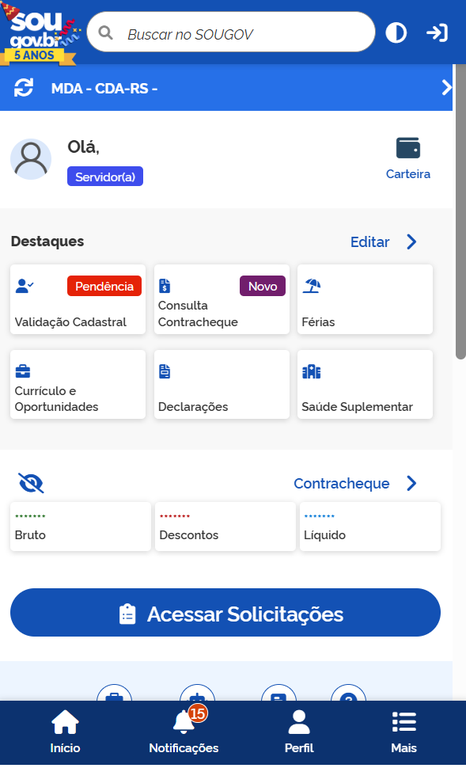Image resolution: width=466 pixels, height=768 pixels.
Task: Open the Validação Cadastral card
Action: pos(78,299)
